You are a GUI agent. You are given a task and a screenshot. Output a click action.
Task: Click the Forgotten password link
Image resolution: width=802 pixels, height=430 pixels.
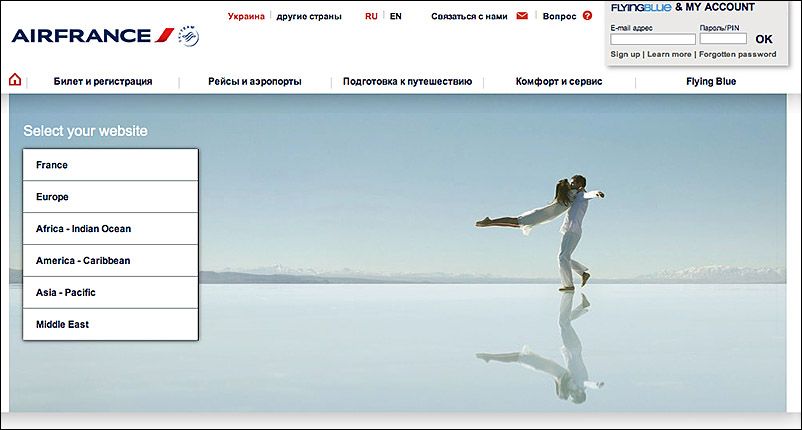coord(738,54)
